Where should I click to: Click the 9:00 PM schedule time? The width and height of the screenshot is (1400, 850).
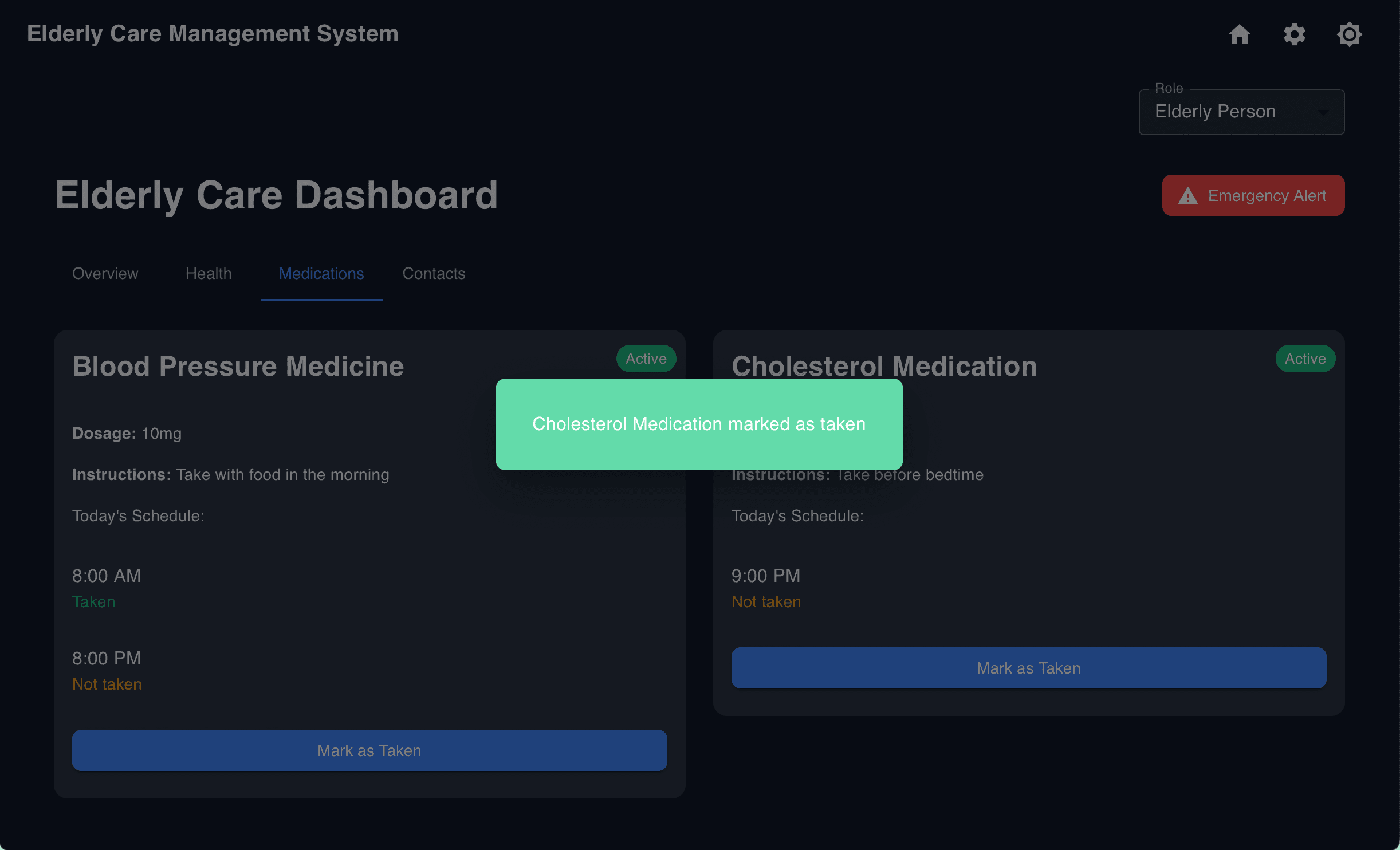pos(766,576)
